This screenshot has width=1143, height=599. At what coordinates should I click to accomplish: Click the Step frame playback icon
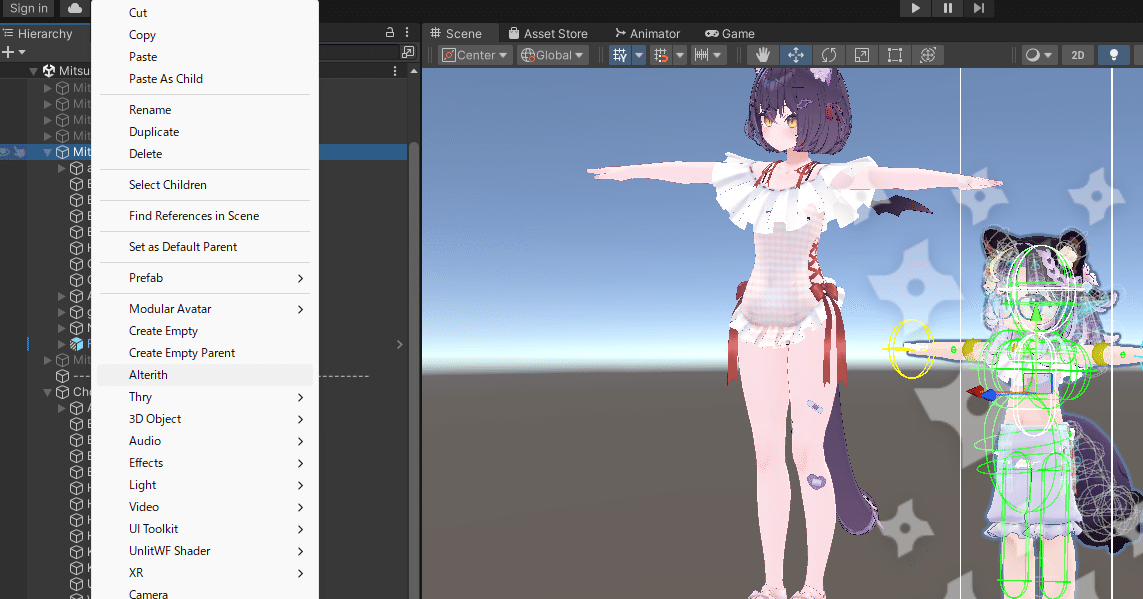978,8
